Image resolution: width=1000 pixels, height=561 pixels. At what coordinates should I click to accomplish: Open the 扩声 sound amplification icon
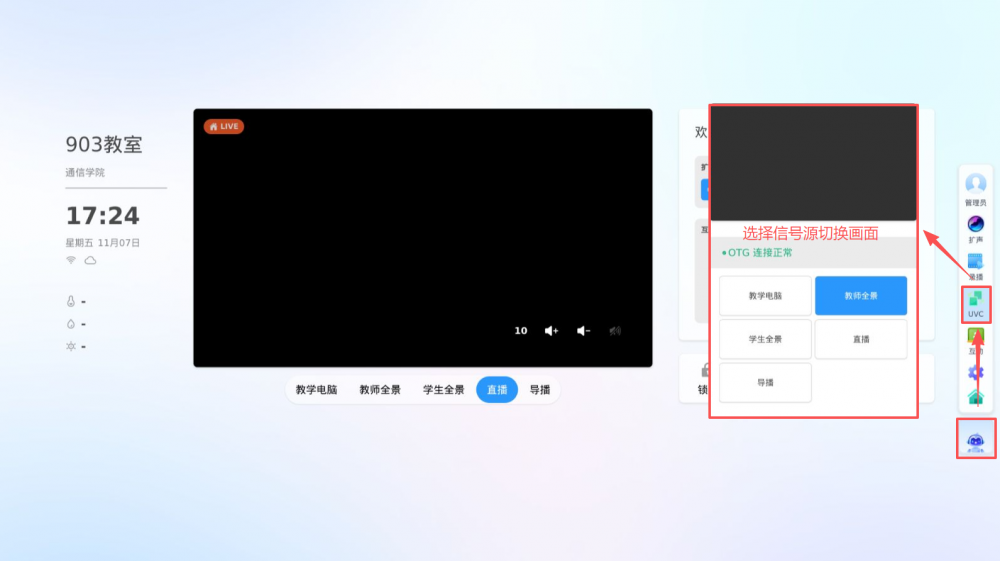tap(975, 225)
